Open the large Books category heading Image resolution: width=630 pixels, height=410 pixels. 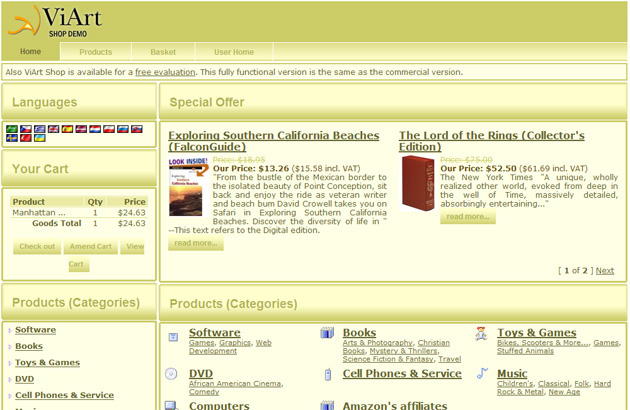coord(359,333)
